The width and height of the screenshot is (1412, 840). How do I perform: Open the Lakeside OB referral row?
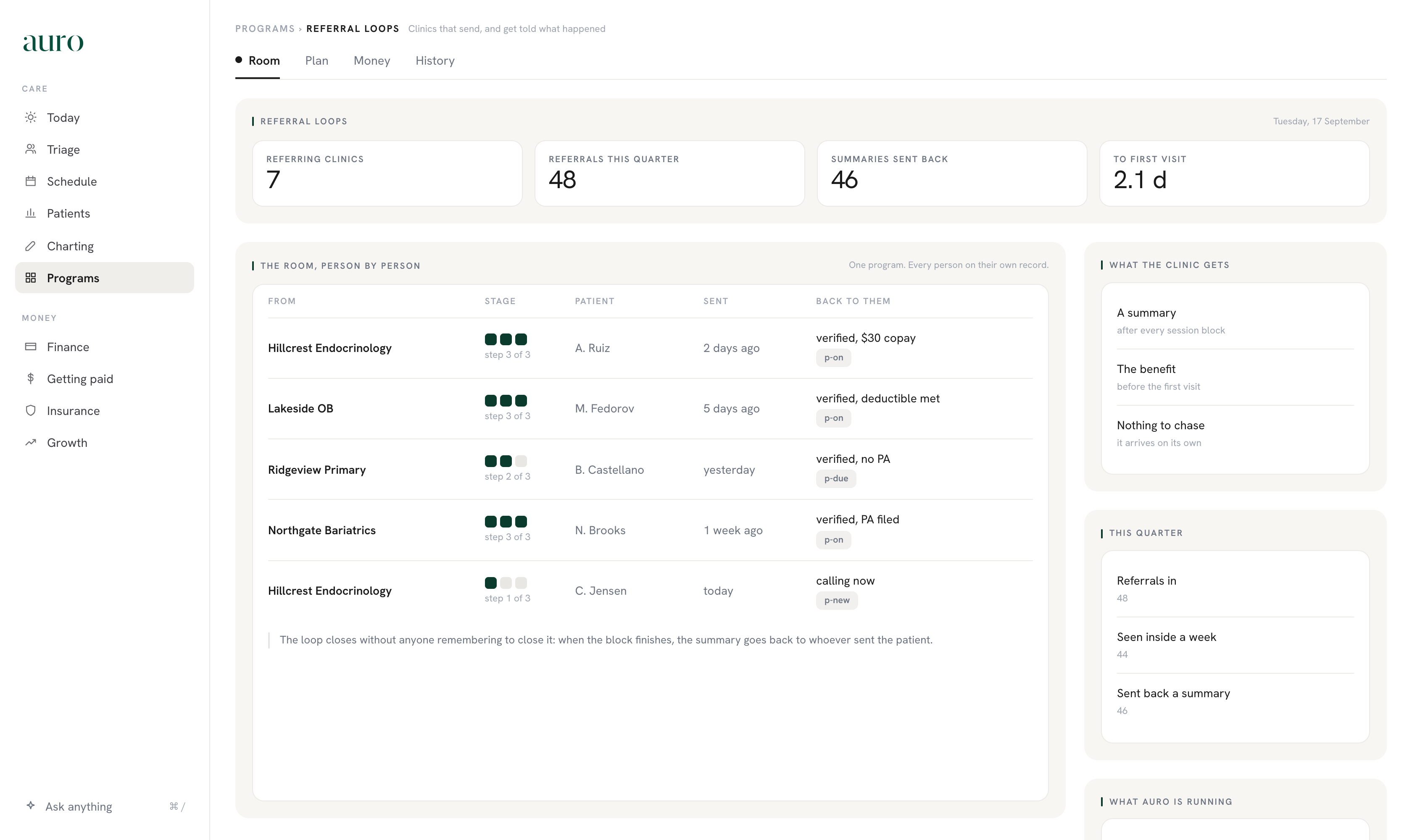point(650,408)
